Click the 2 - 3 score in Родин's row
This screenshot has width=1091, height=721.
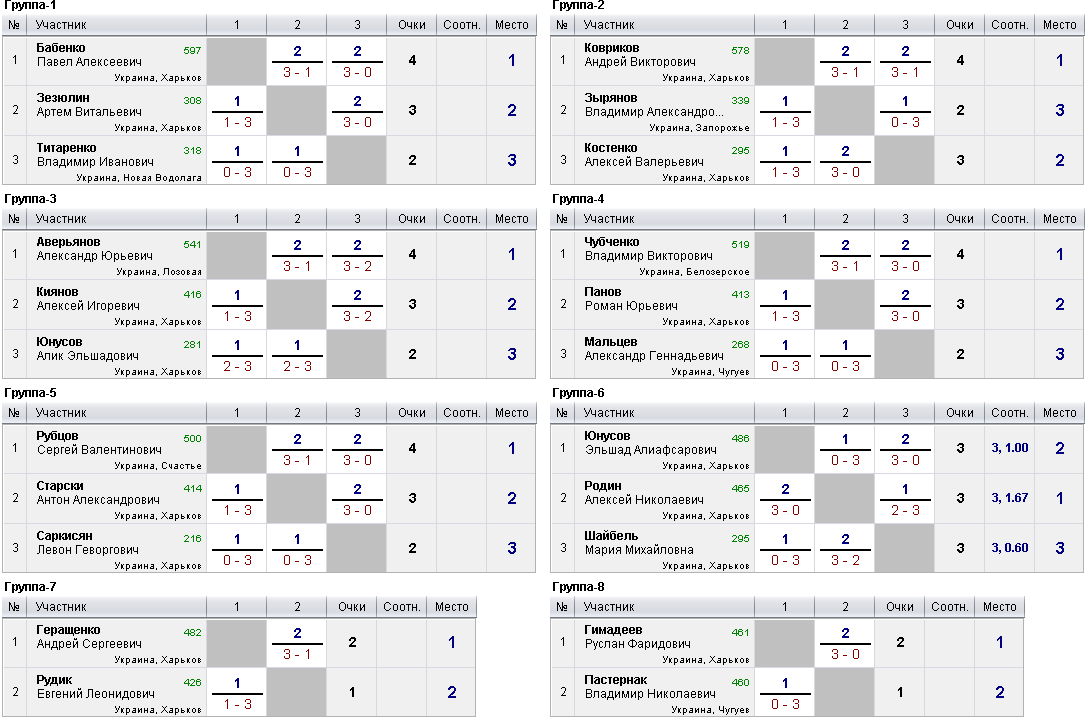pos(905,511)
